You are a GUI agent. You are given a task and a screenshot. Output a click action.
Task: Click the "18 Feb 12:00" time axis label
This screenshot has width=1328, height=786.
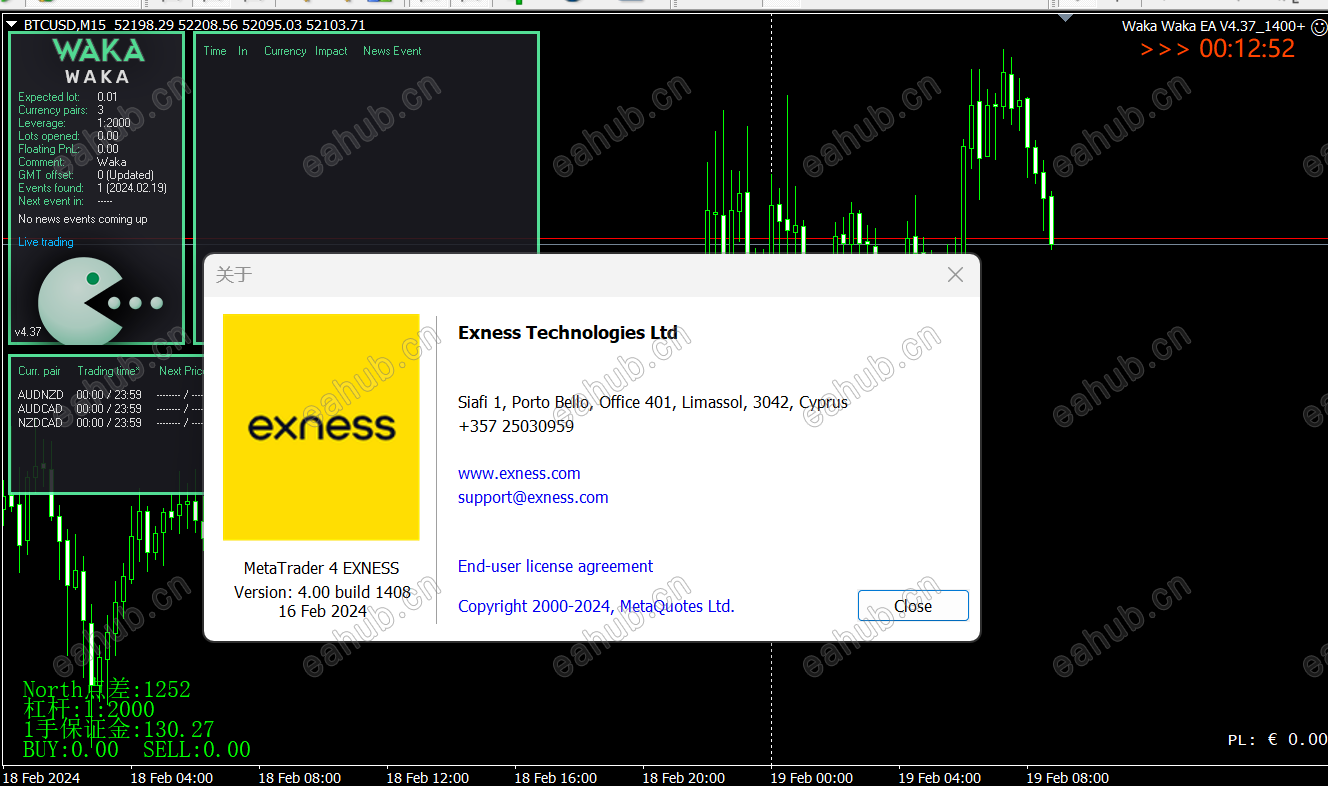428,778
